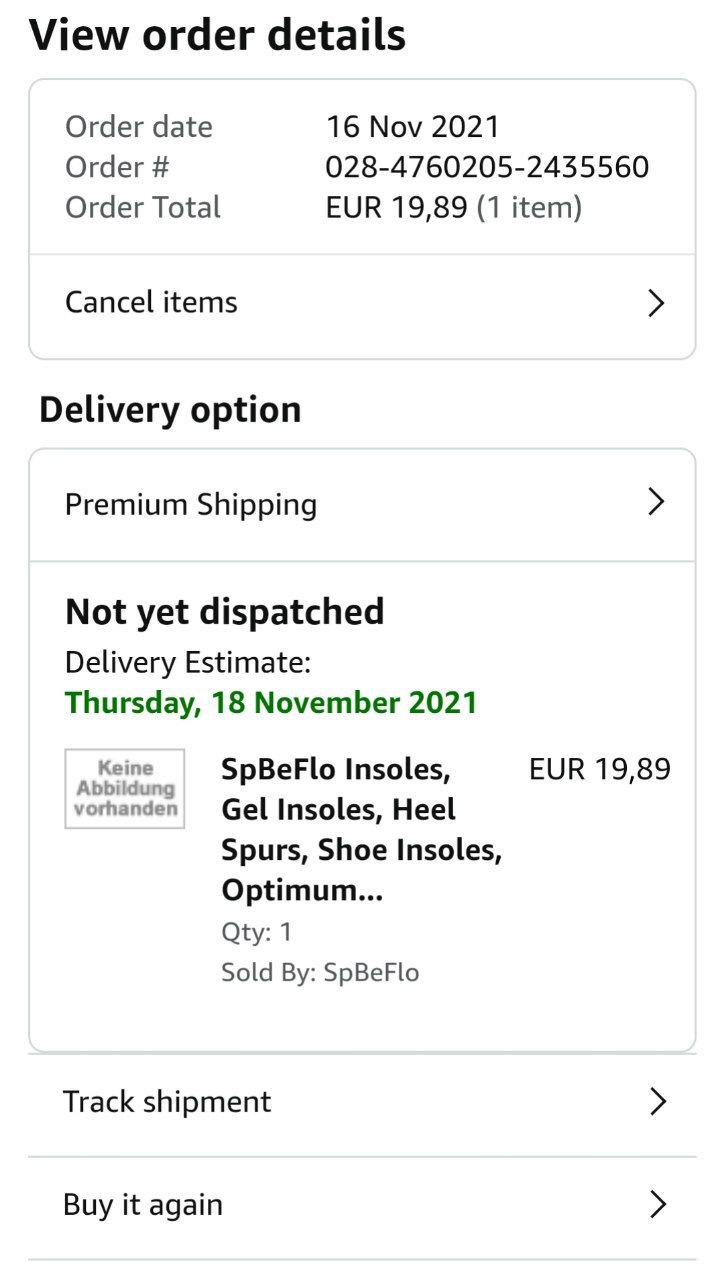Tap the Not yet dispatched status
The height and width of the screenshot is (1280, 724).
[x=225, y=611]
